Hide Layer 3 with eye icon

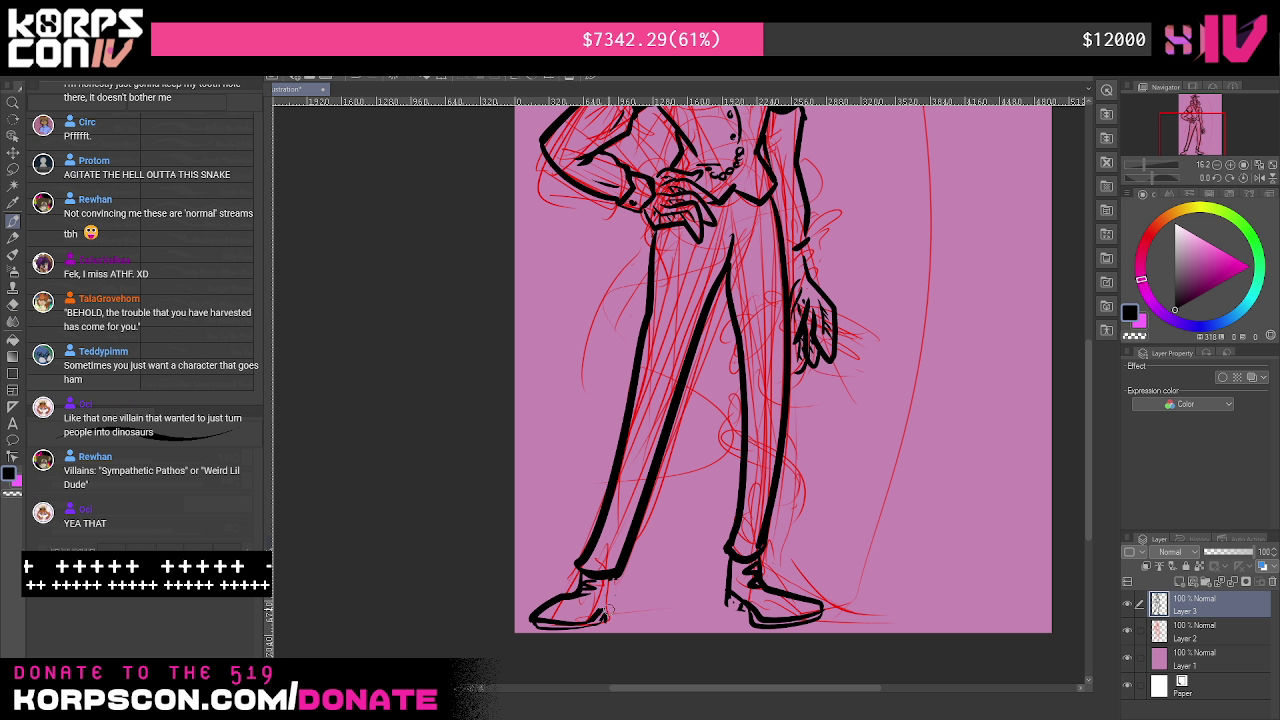click(1127, 604)
